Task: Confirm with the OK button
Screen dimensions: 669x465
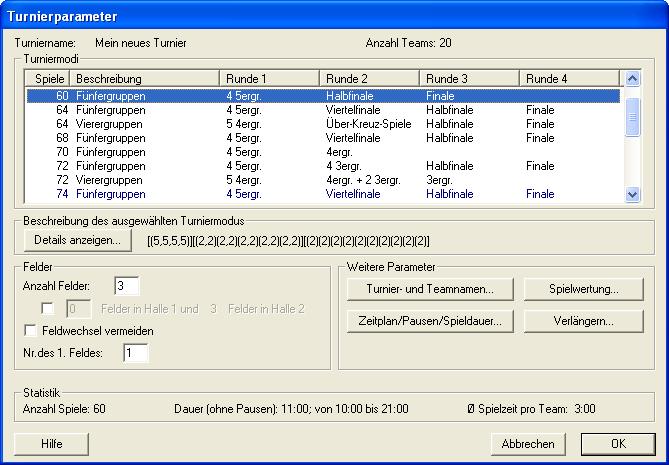Action: click(618, 444)
